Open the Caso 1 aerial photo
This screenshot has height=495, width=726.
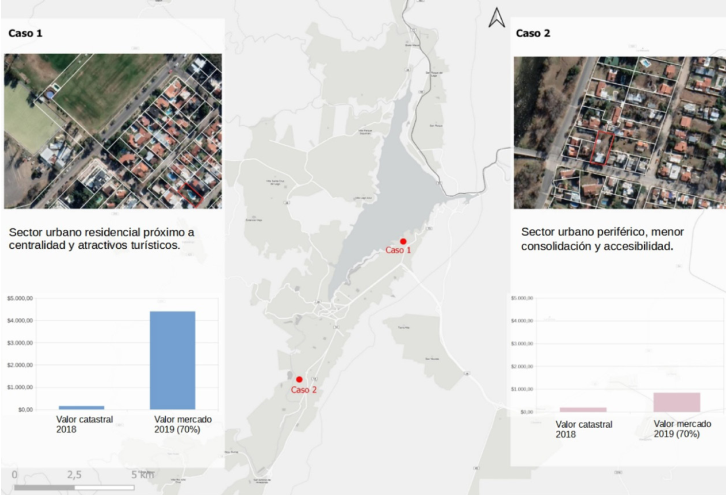pyautogui.click(x=112, y=131)
